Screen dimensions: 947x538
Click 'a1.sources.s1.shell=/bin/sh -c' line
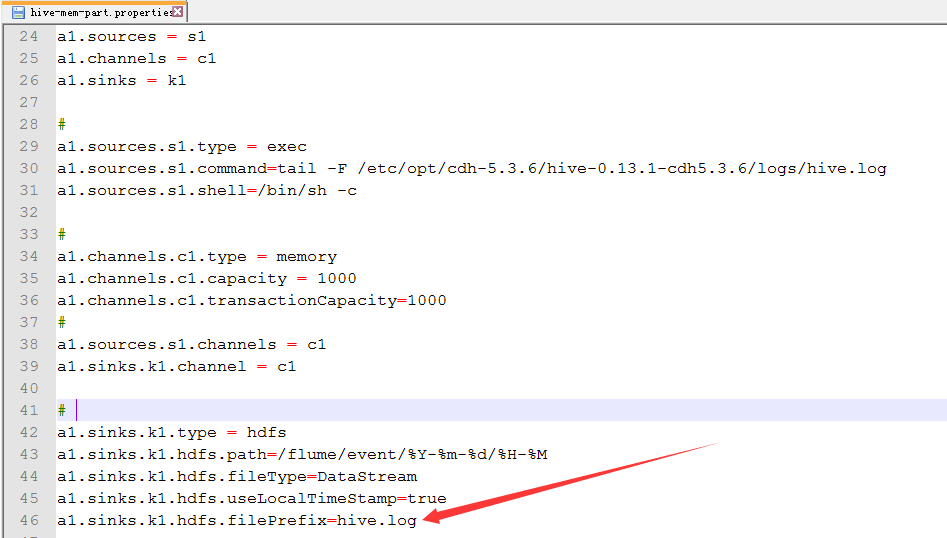(207, 191)
